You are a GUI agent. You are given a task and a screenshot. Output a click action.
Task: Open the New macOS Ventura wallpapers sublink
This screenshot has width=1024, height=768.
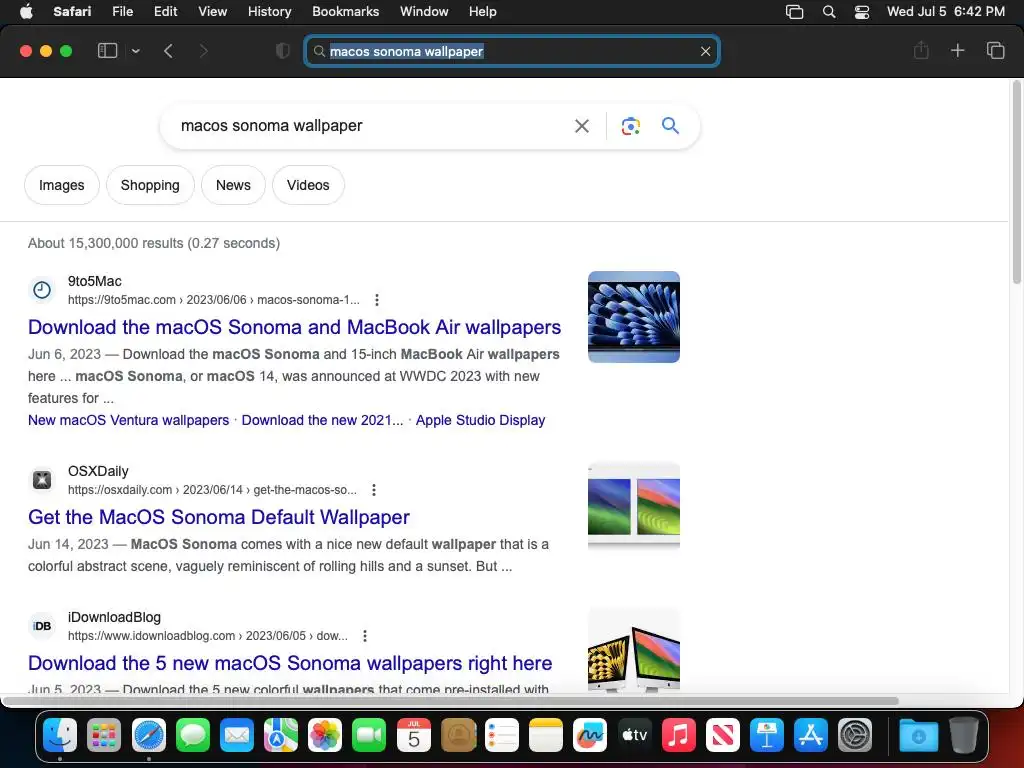tap(129, 420)
